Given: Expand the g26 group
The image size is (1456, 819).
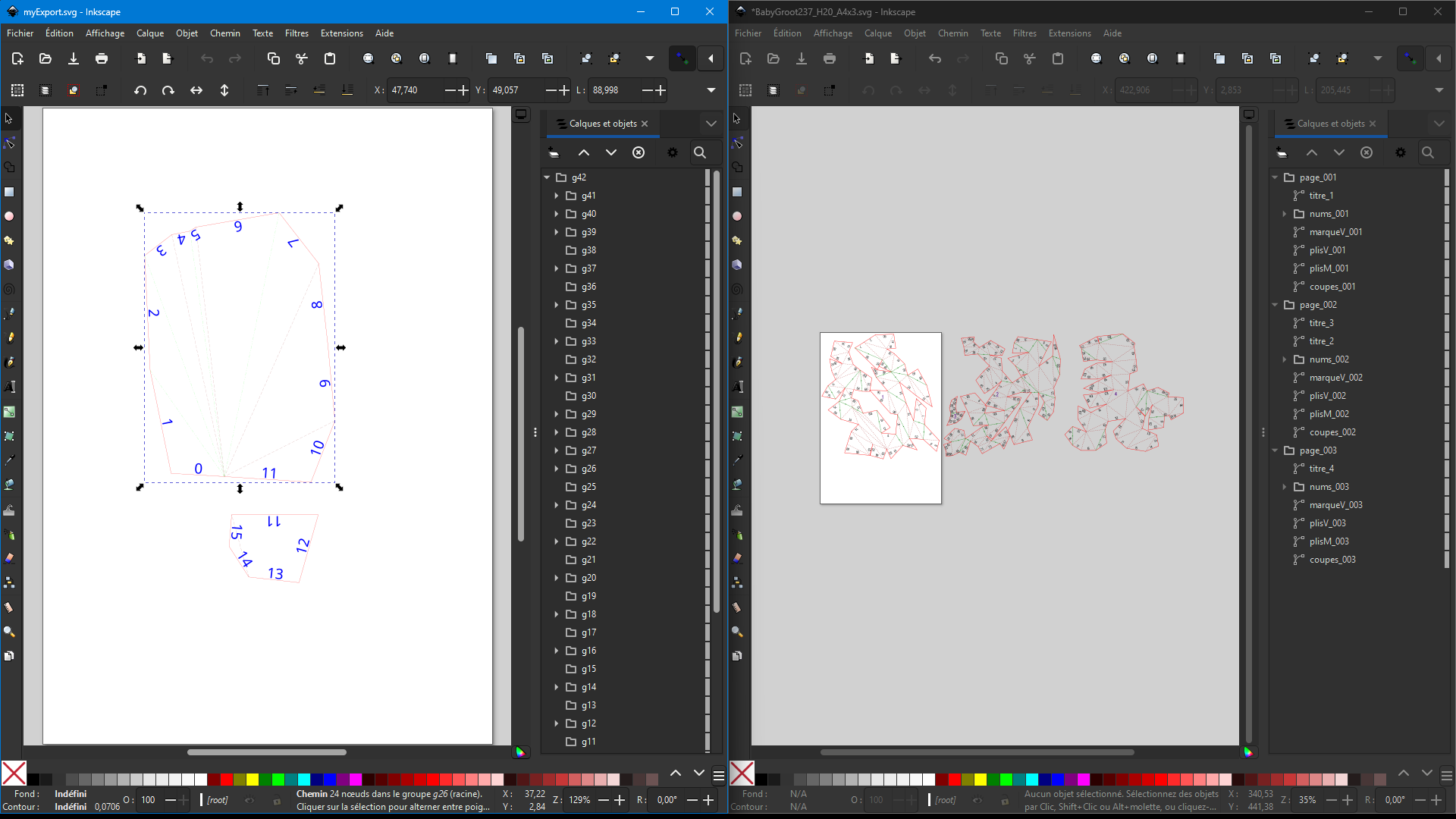Looking at the screenshot, I should tap(557, 469).
